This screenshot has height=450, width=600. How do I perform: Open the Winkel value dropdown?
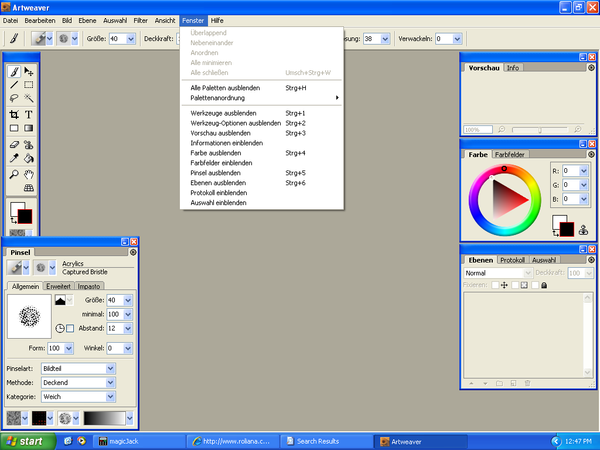[128, 348]
